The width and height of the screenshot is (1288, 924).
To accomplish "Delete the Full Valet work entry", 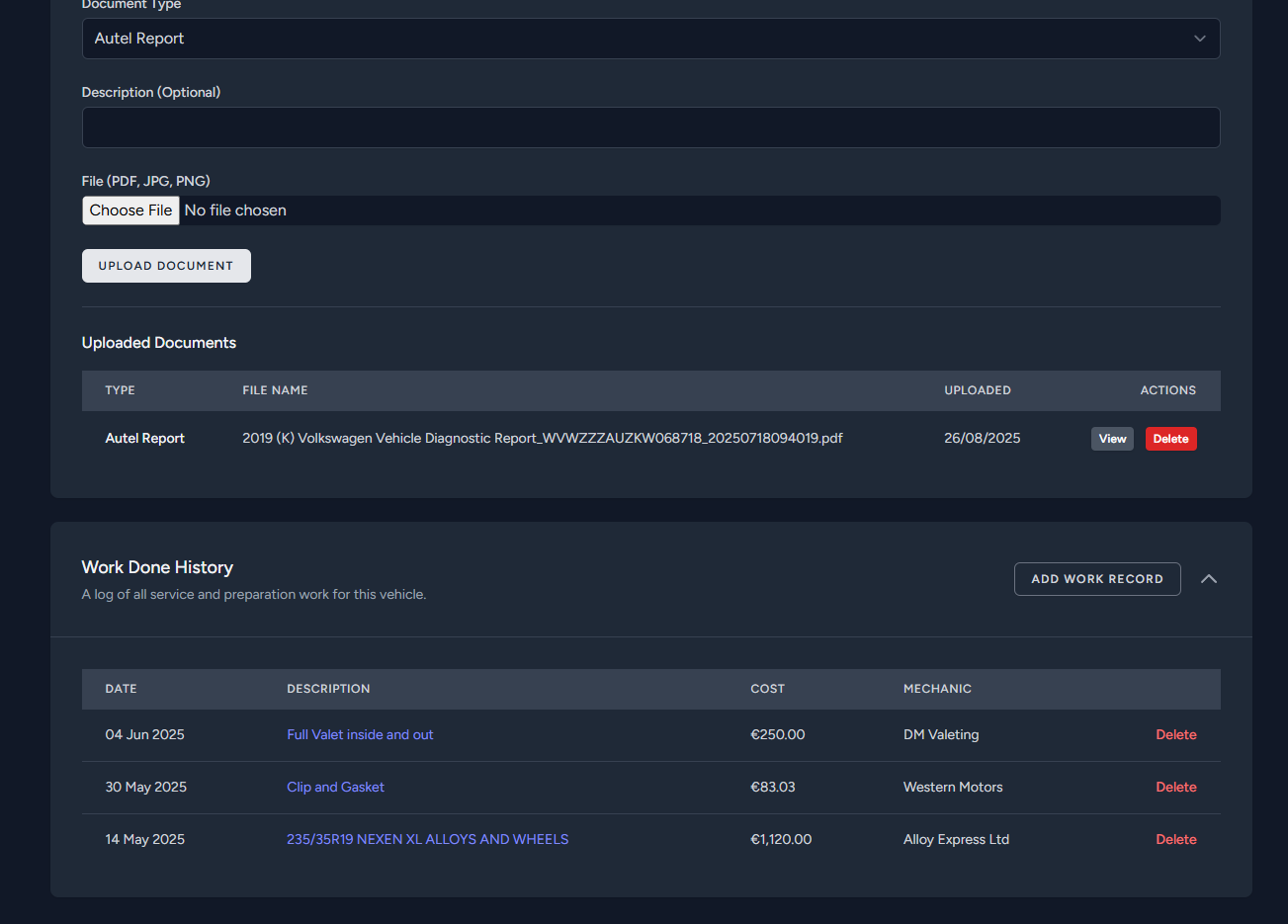I will point(1175,734).
